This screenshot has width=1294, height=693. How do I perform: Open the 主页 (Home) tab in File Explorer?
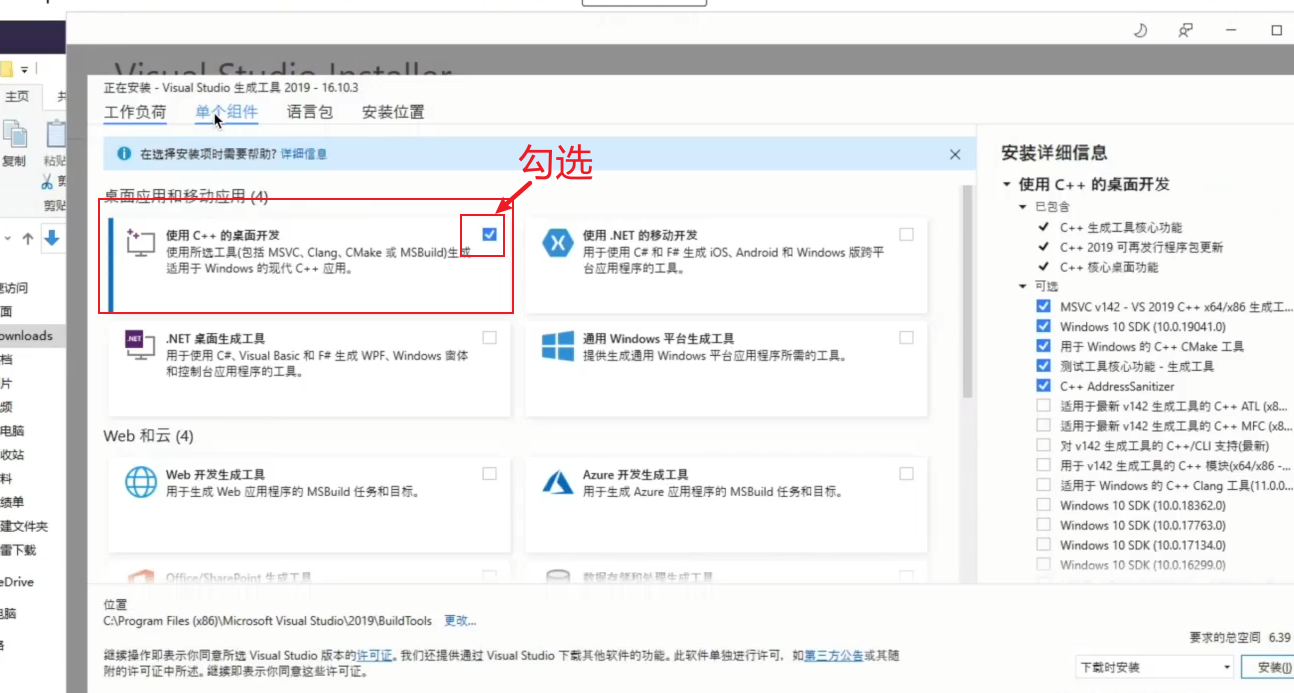16,96
